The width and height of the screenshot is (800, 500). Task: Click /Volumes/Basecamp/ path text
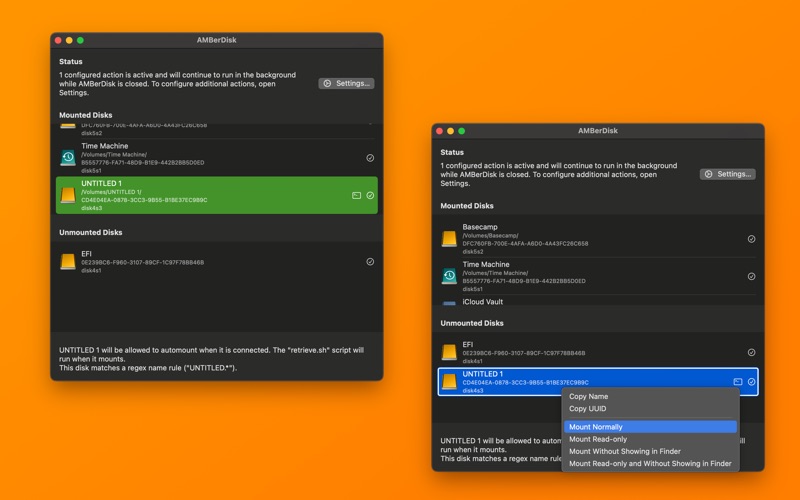click(490, 236)
